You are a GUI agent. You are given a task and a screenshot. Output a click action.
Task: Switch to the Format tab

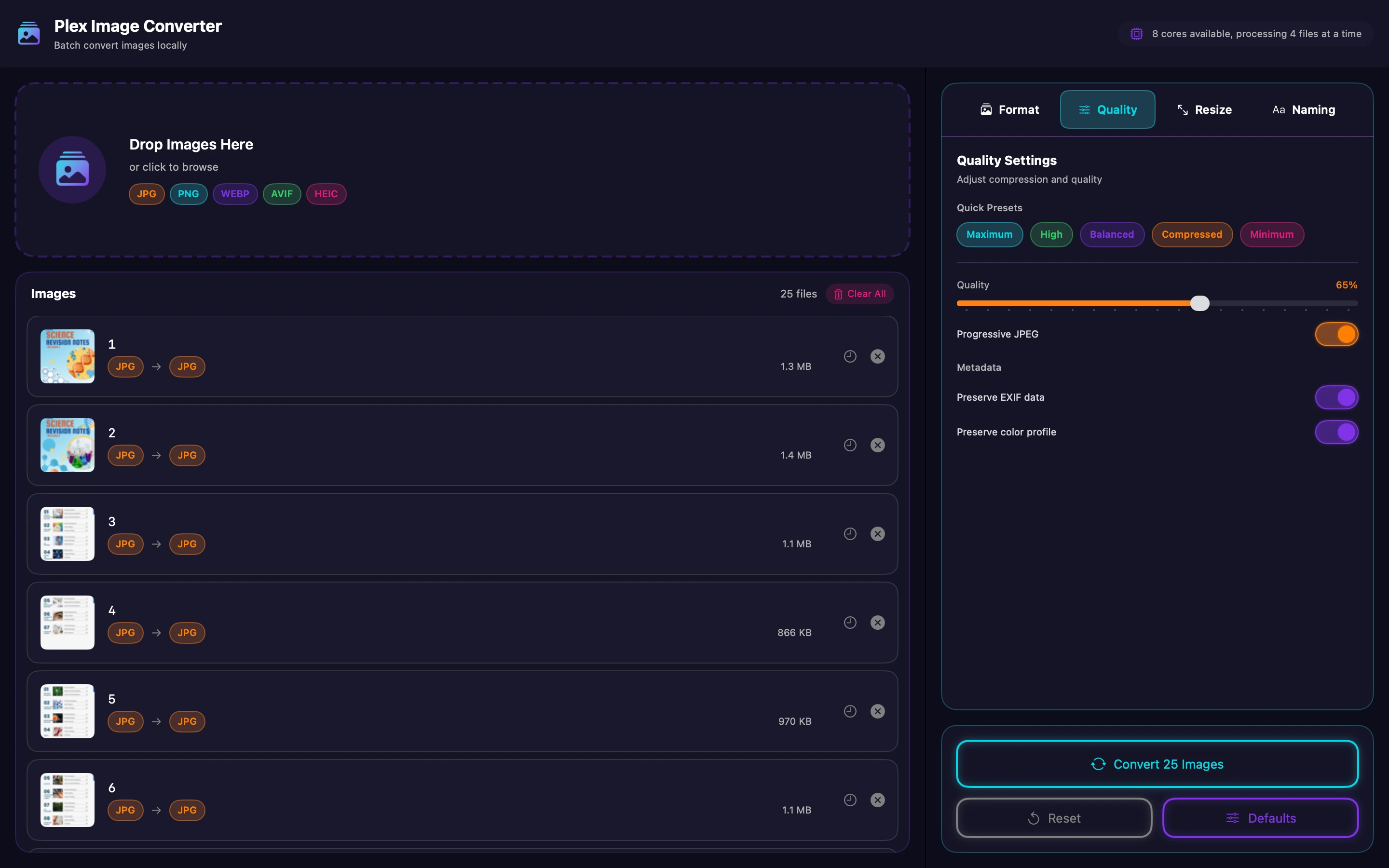(1009, 109)
